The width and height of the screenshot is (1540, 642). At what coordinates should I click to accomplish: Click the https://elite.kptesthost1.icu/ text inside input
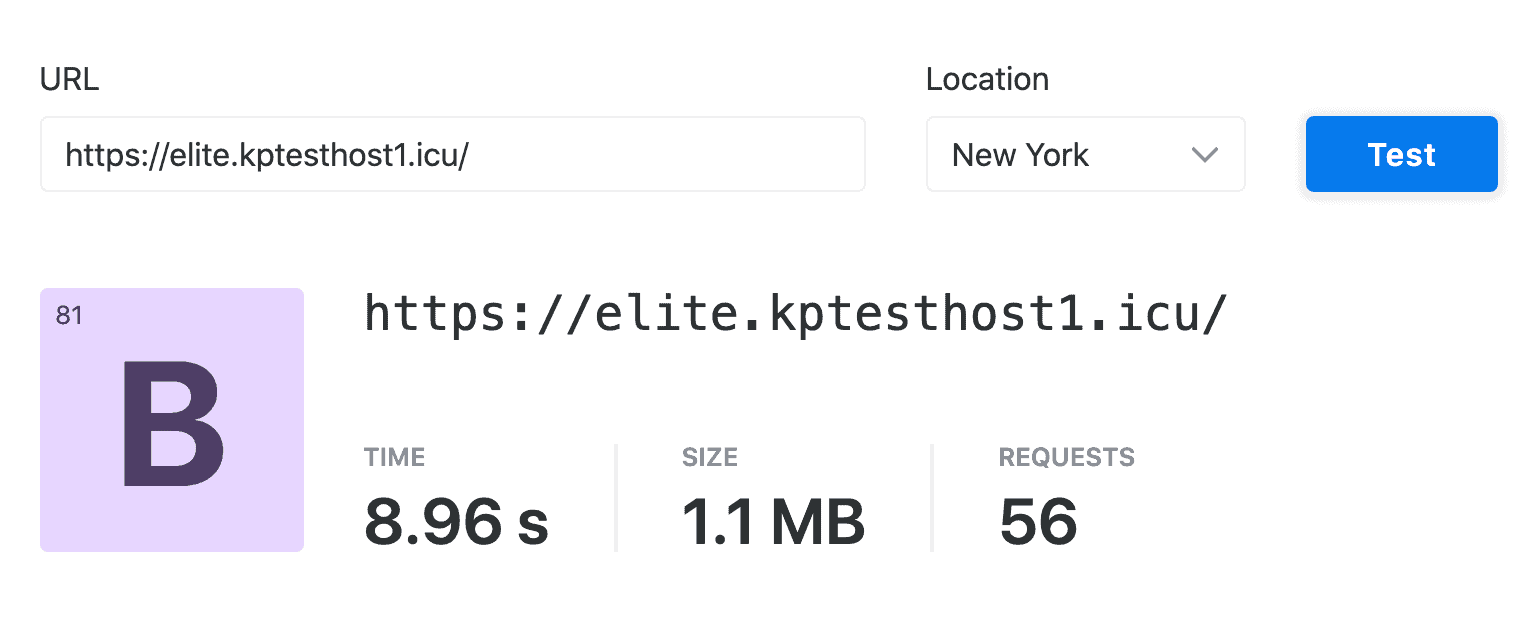point(267,155)
